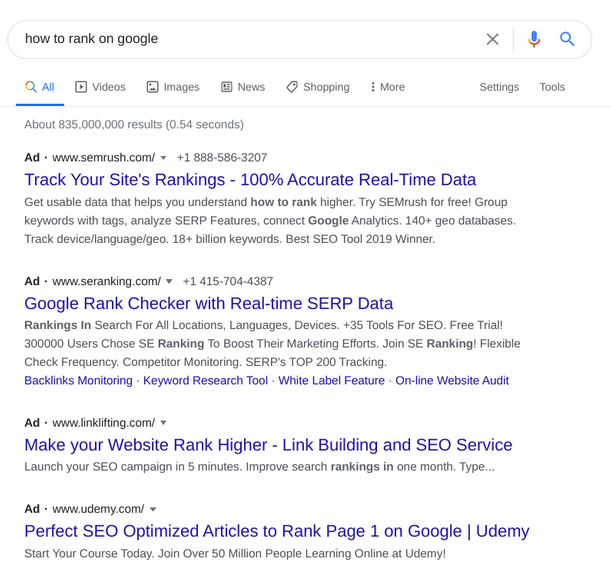Clear the search query with X icon
Viewport: 611px width, 561px height.
[x=493, y=39]
